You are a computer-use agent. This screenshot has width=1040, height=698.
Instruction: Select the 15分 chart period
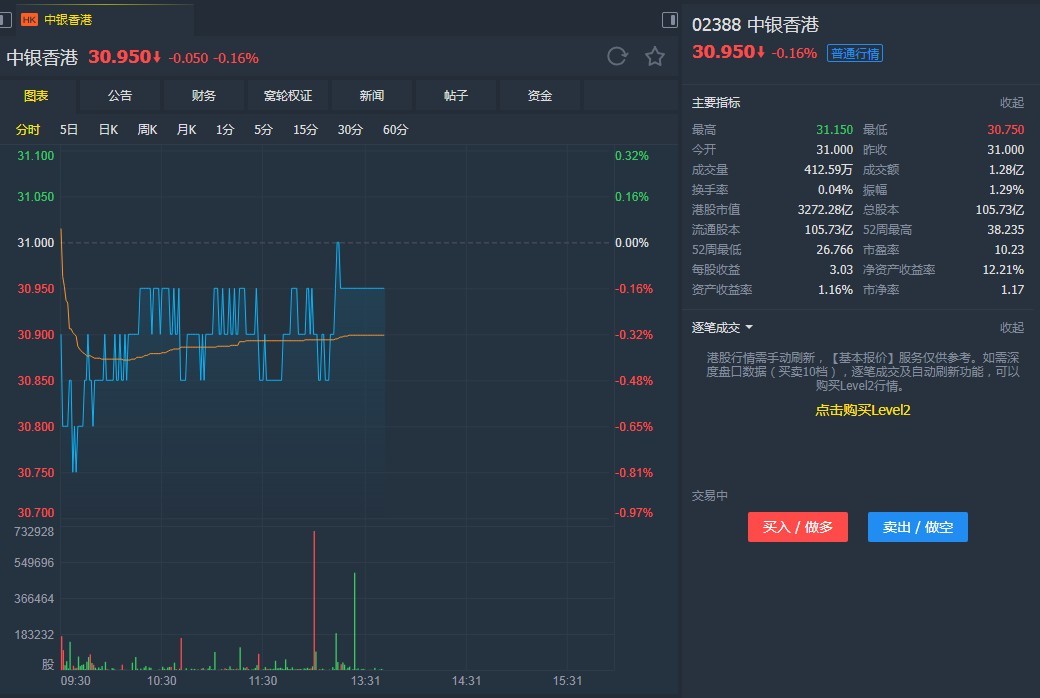tap(305, 129)
